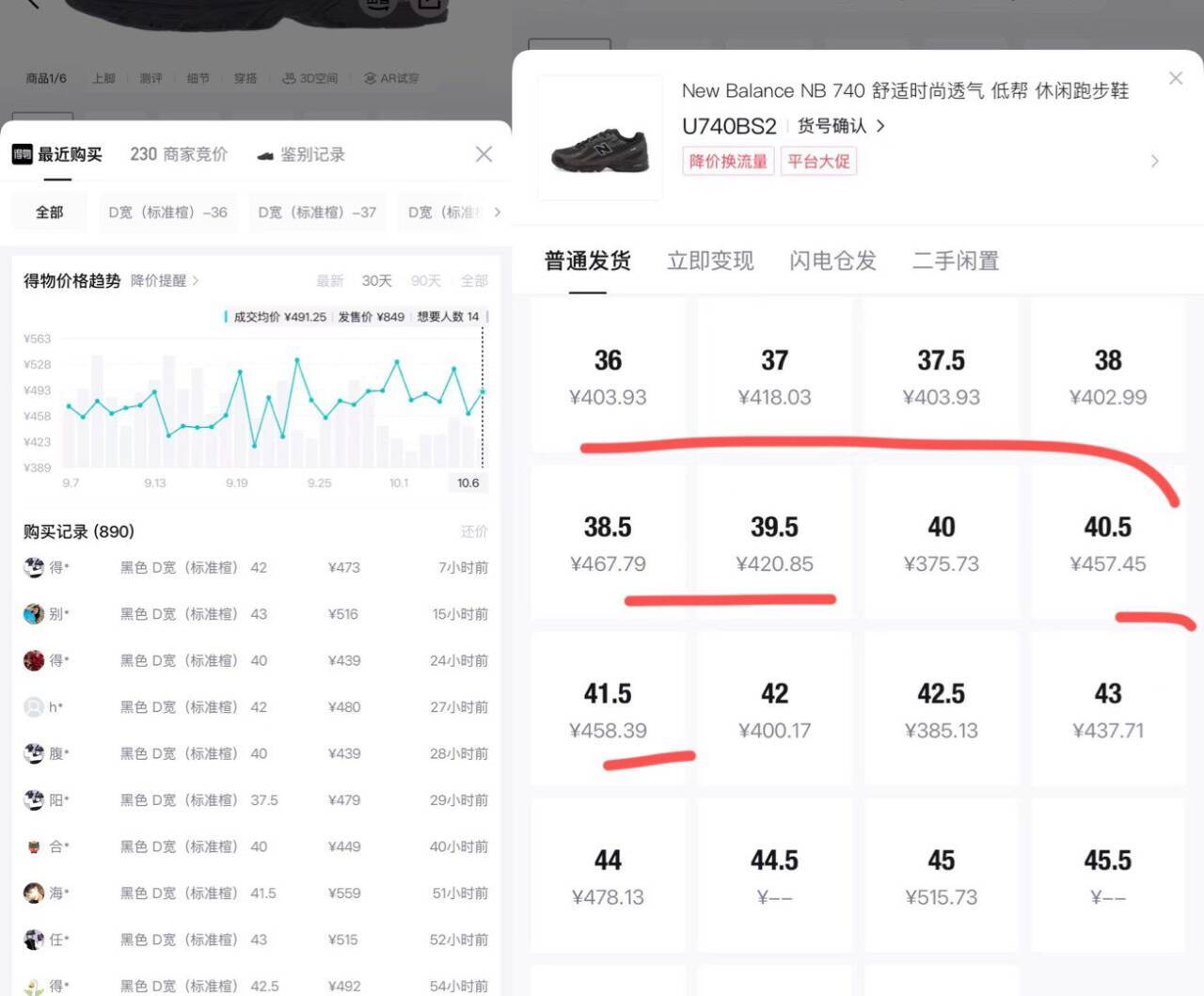This screenshot has width=1204, height=996.
Task: Choose size 44.5 with no price
Action: 774,876
